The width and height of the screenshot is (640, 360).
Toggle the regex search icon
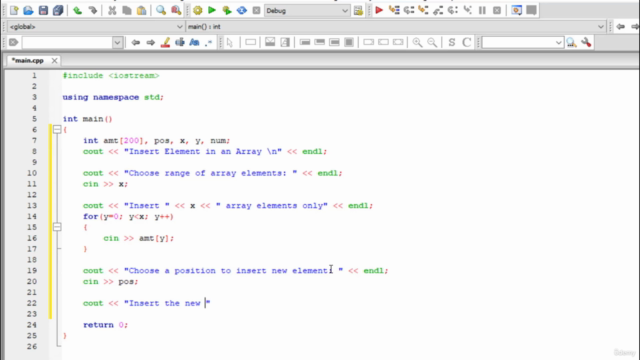pos(209,42)
